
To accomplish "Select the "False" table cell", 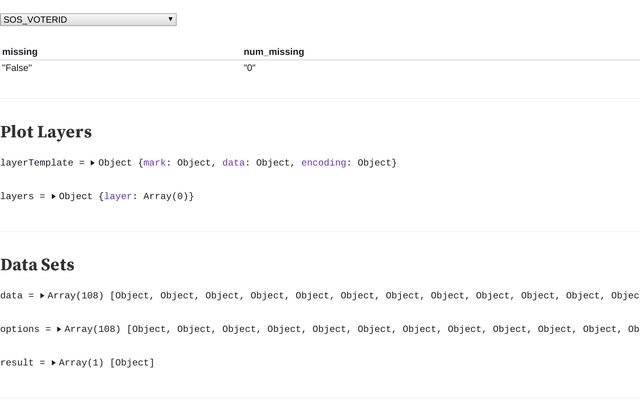I will tap(17, 68).
